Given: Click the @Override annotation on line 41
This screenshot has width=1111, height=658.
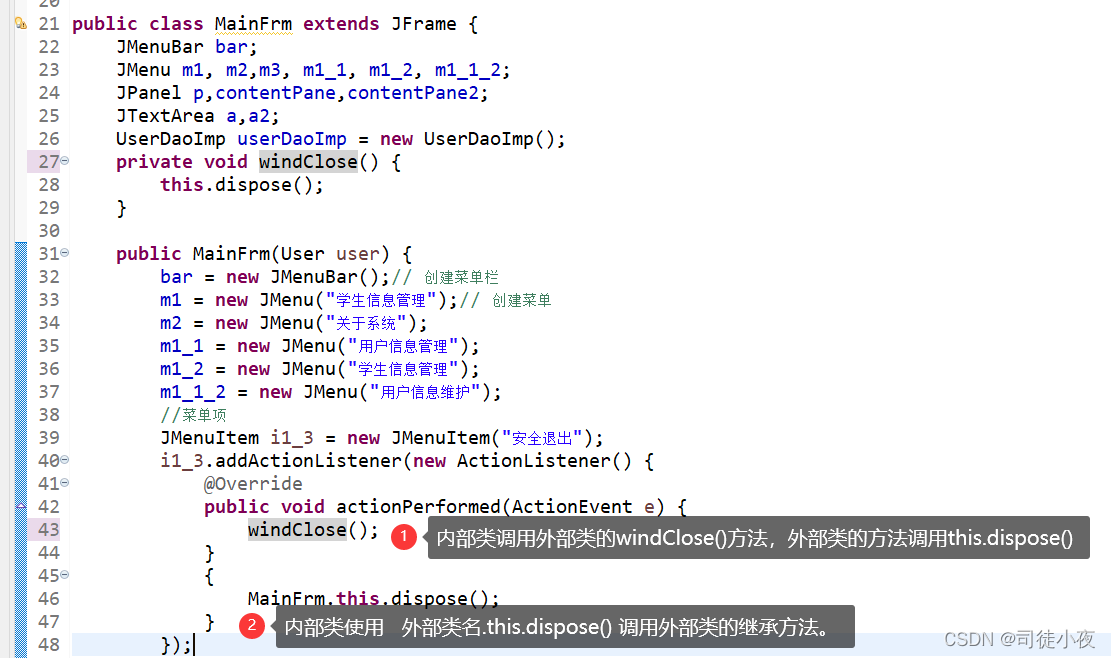Looking at the screenshot, I should point(253,484).
